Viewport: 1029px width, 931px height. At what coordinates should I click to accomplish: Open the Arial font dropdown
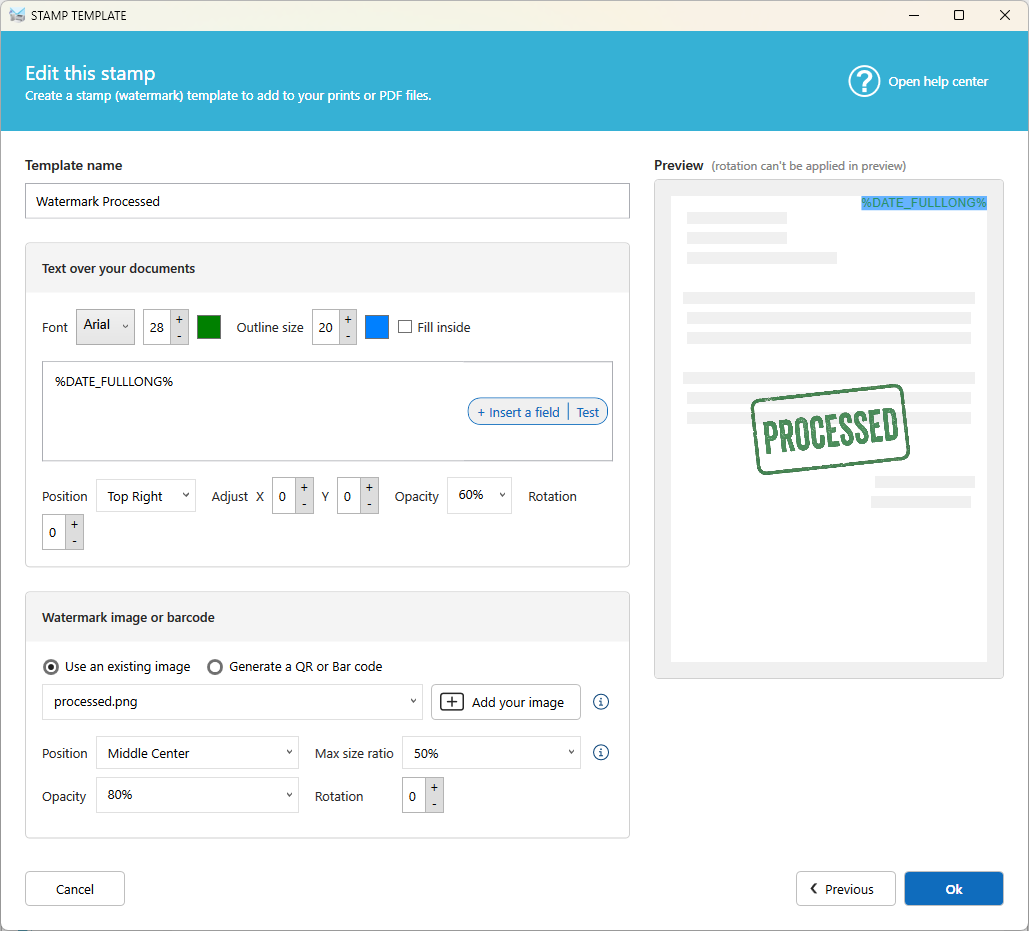[105, 326]
